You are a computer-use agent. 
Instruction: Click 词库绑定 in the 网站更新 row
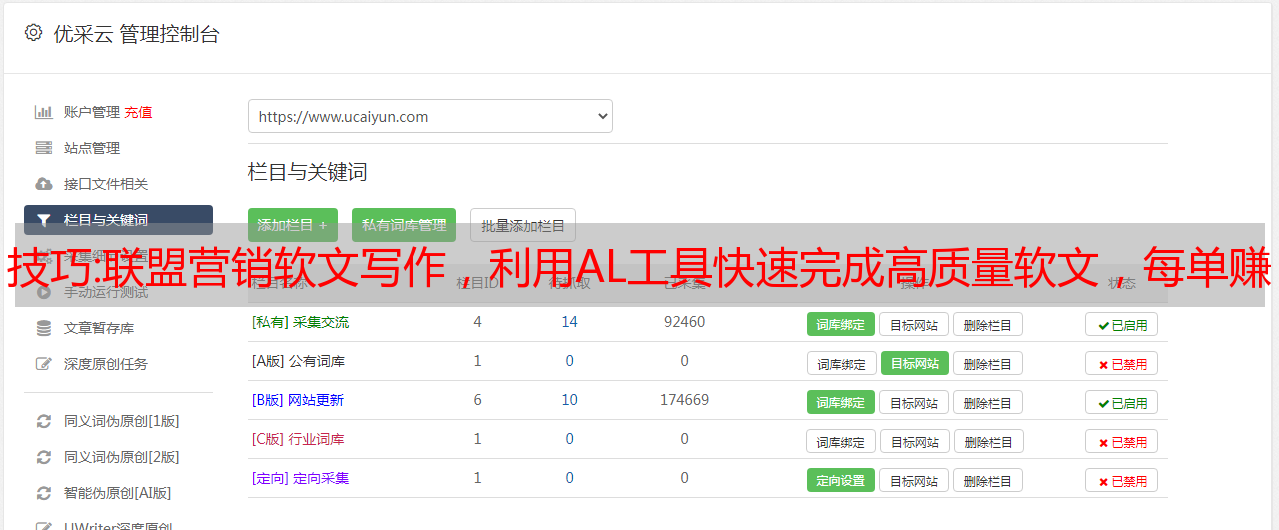pos(841,402)
